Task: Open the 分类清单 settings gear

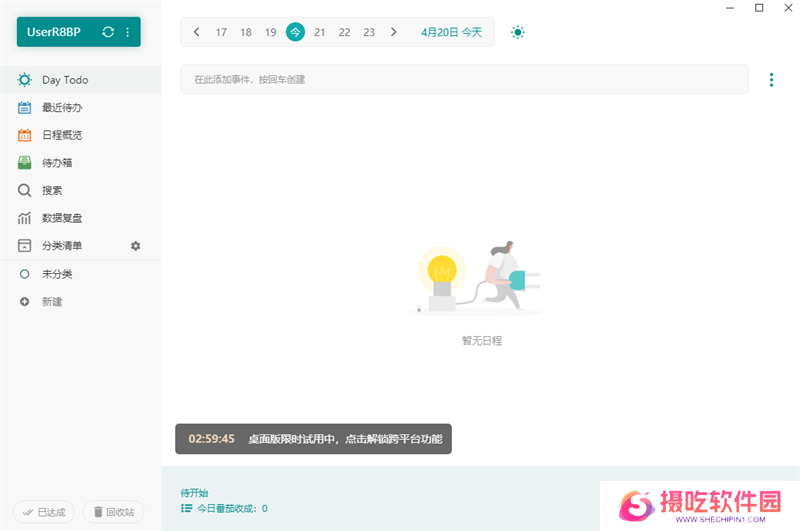Action: pyautogui.click(x=136, y=246)
